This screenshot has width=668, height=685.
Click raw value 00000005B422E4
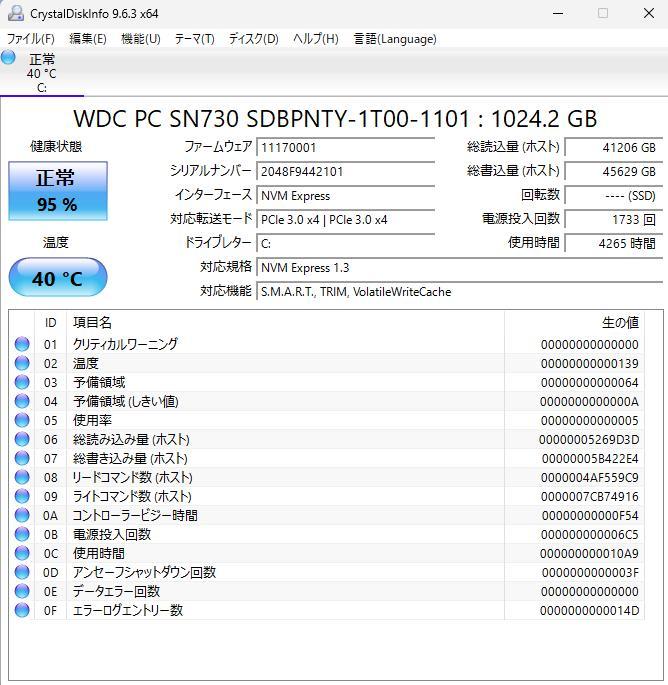point(590,459)
